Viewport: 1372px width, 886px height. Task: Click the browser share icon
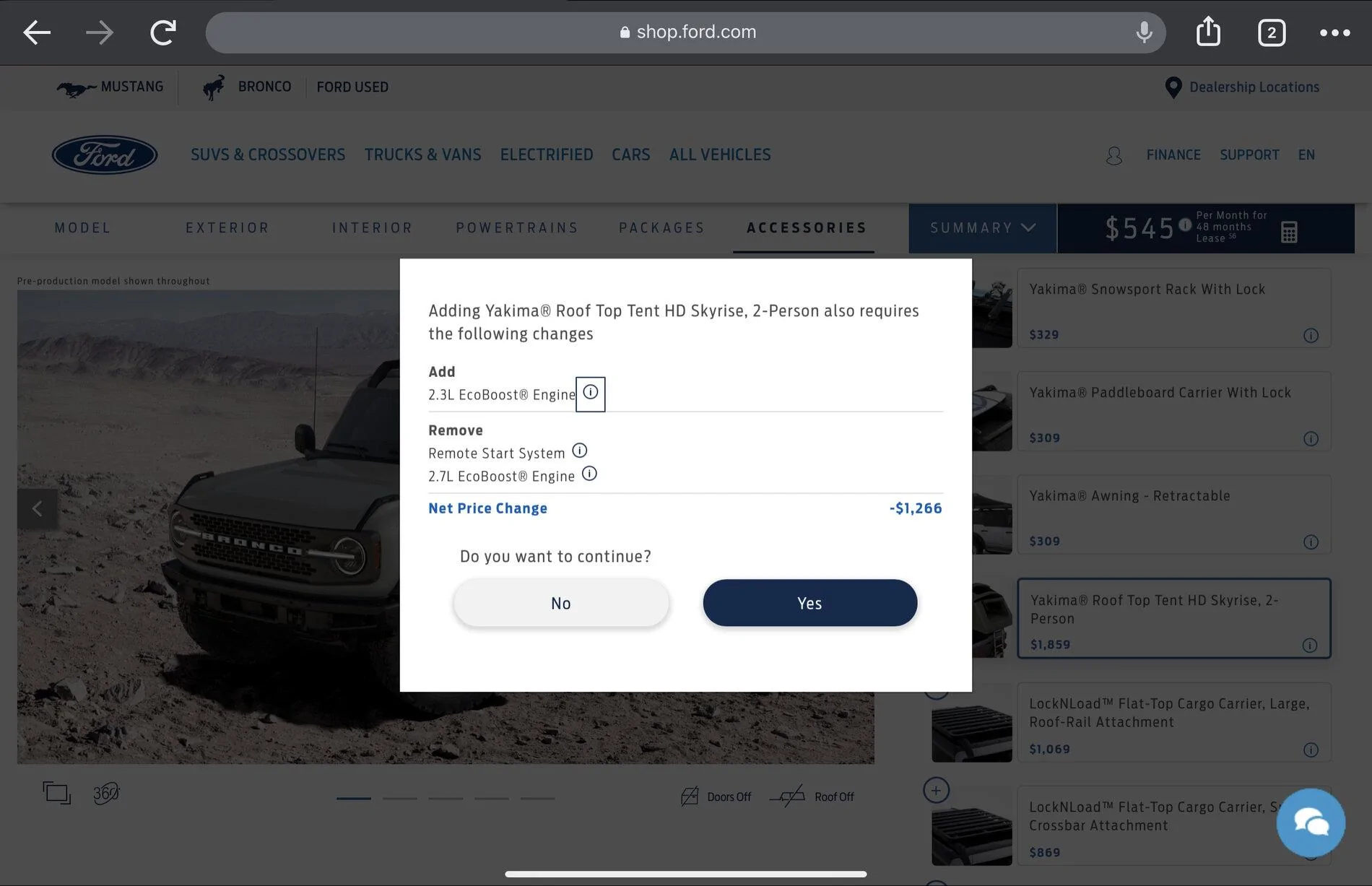1208,32
